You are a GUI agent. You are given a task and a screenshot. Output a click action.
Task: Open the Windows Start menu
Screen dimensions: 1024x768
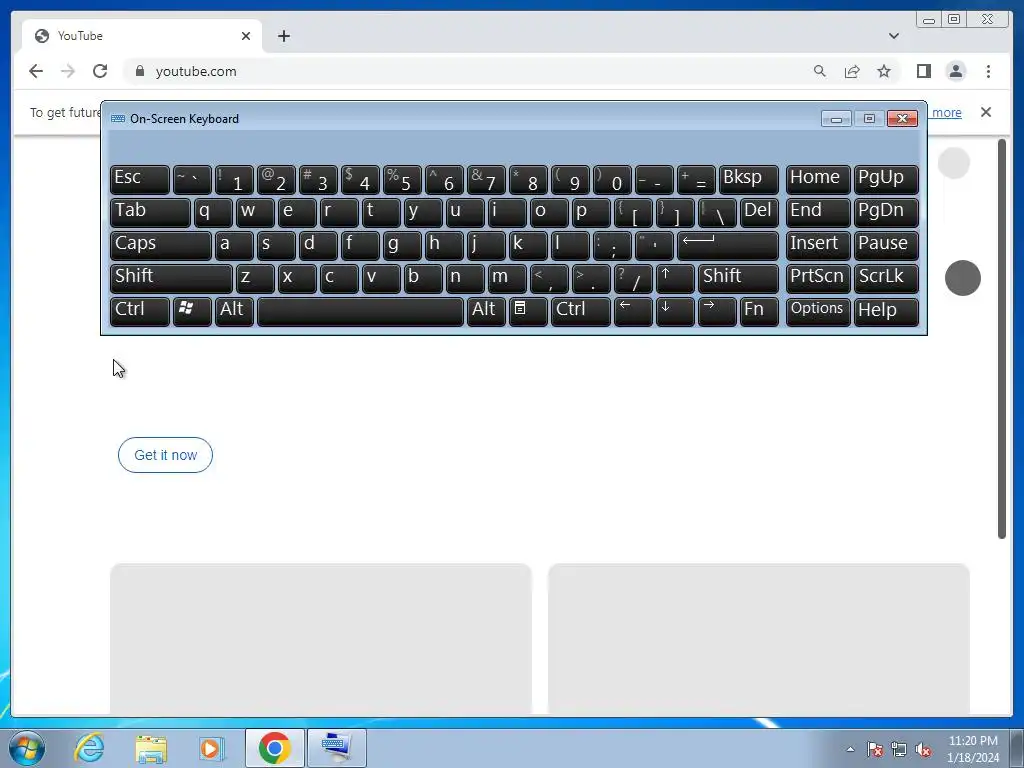[x=26, y=748]
